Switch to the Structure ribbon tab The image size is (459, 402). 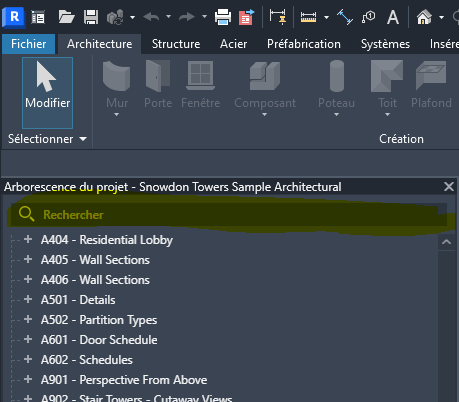(176, 44)
